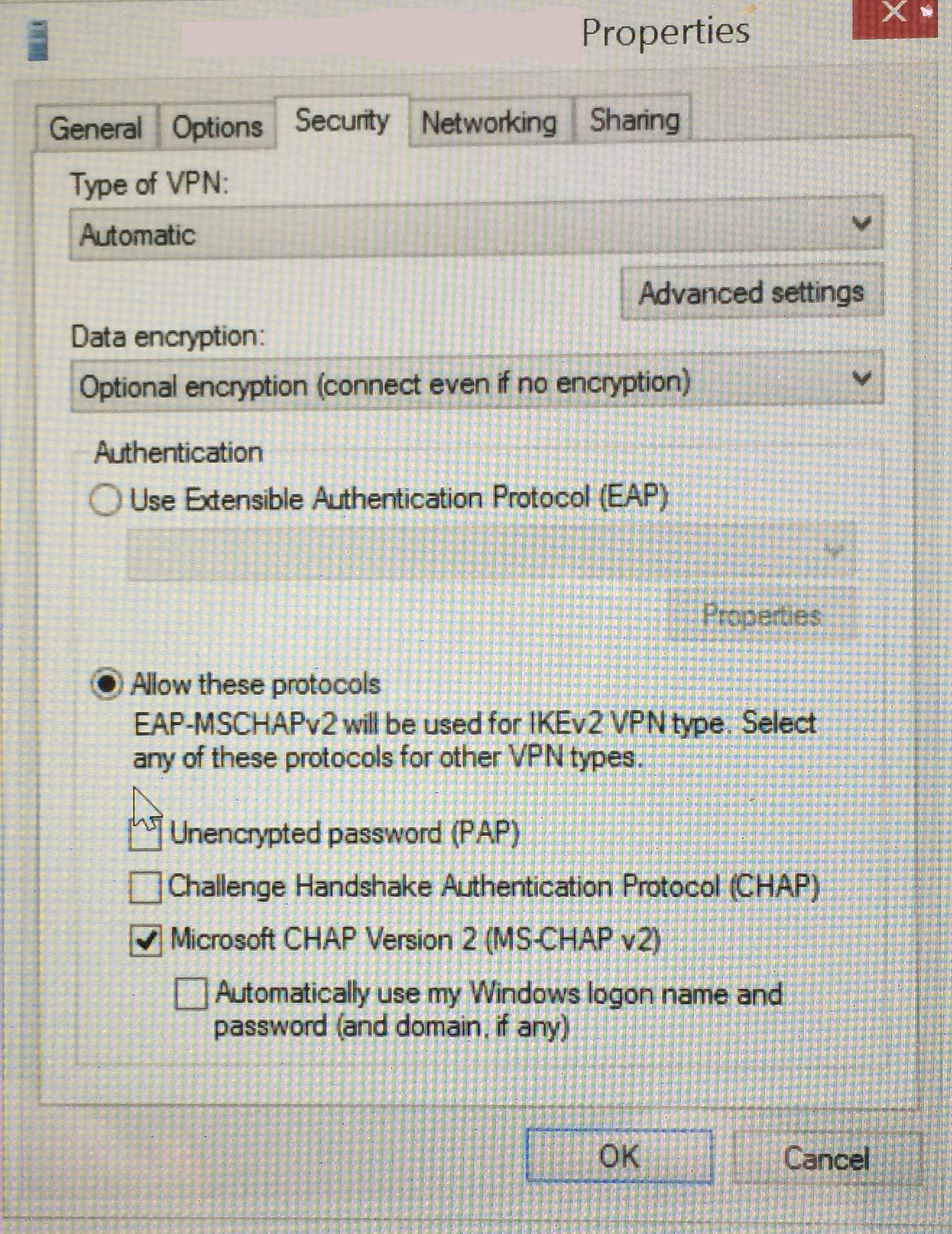Select the Security tab

[342, 121]
